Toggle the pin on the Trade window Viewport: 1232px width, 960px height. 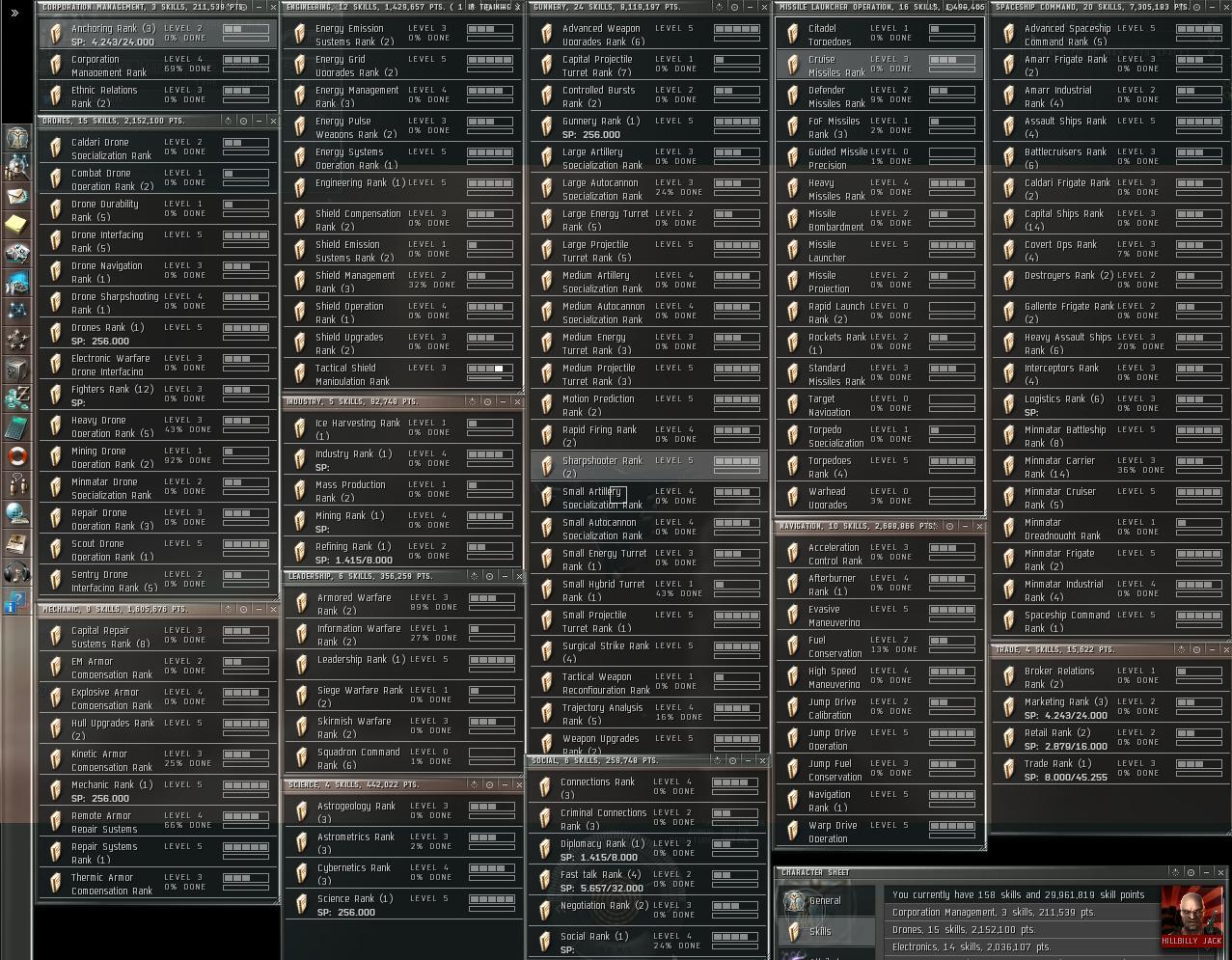pyautogui.click(x=1181, y=649)
